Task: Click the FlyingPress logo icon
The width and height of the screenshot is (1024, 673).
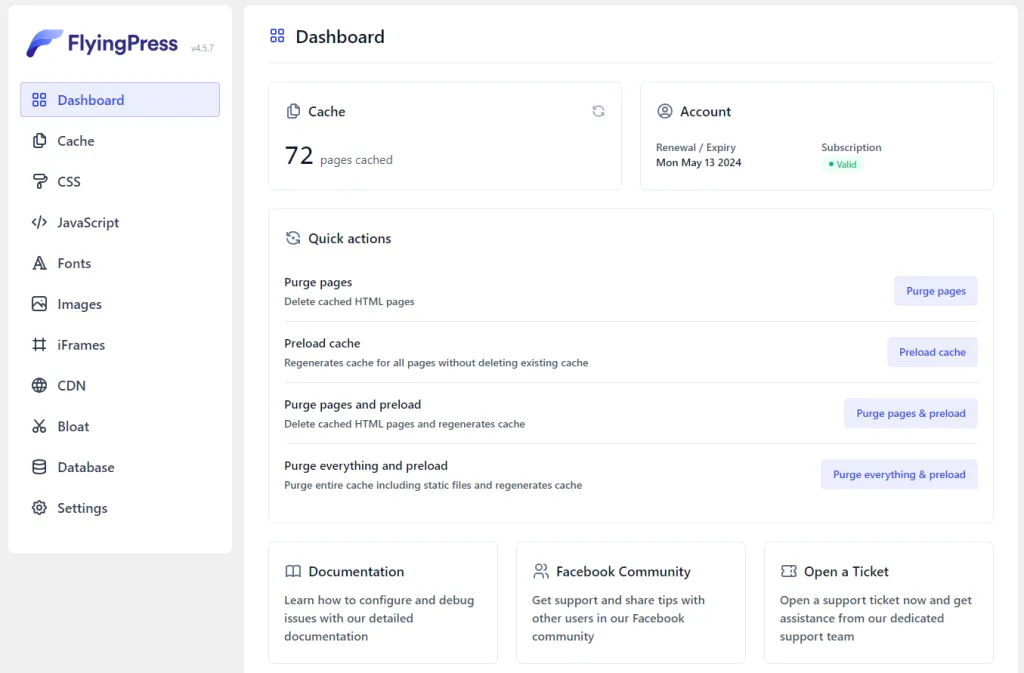Action: click(x=44, y=44)
